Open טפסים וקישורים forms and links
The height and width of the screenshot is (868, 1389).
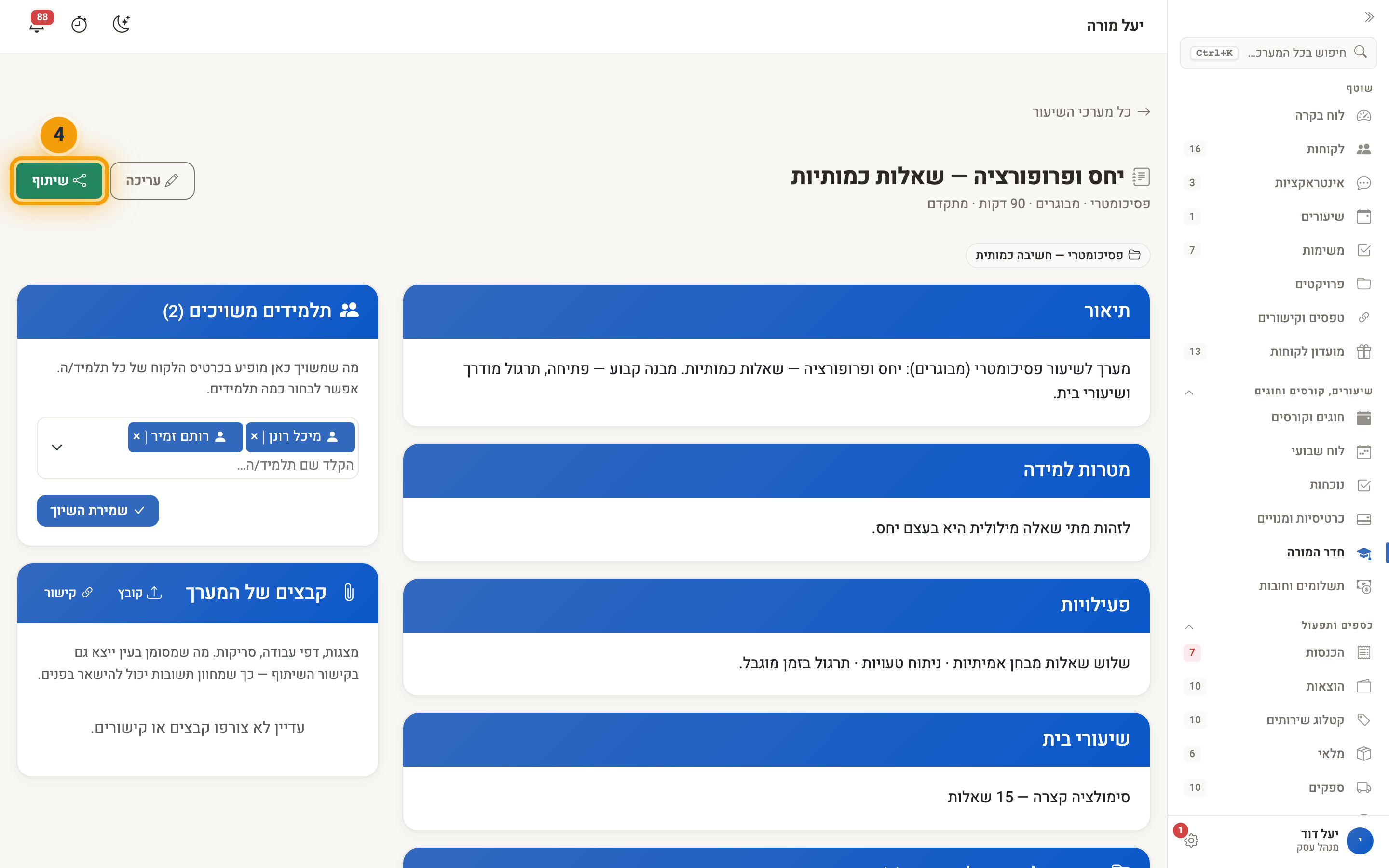(1278, 318)
